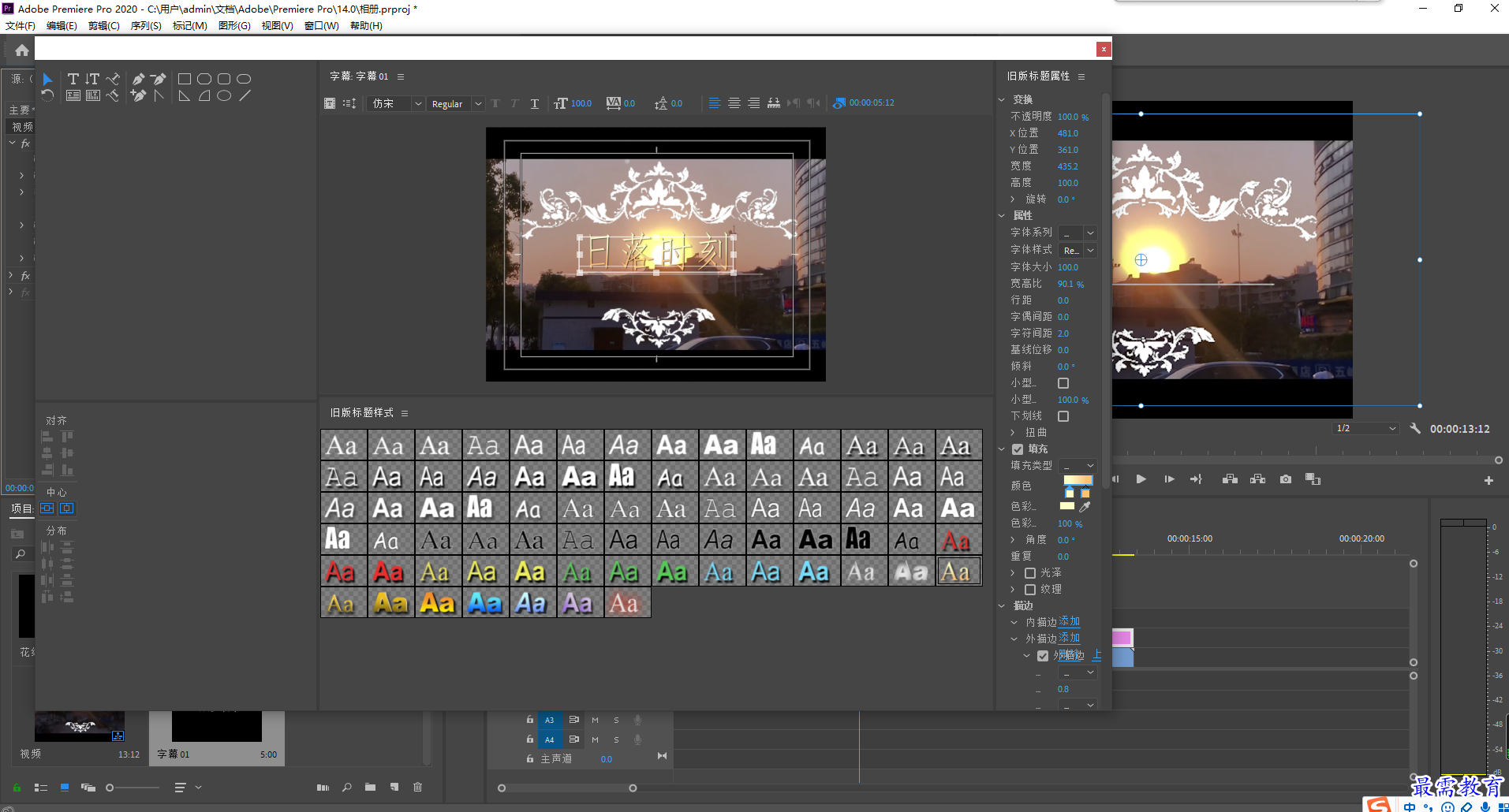Go to Home screen icon

21,50
